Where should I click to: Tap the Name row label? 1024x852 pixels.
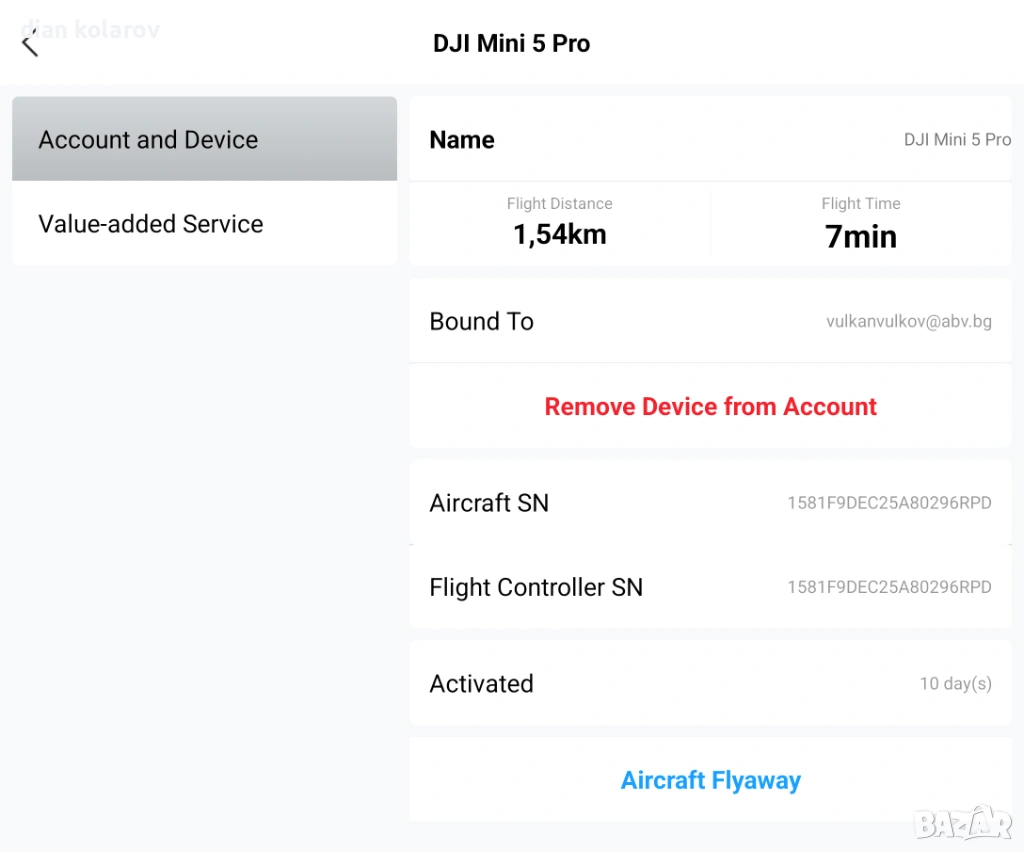tap(462, 140)
